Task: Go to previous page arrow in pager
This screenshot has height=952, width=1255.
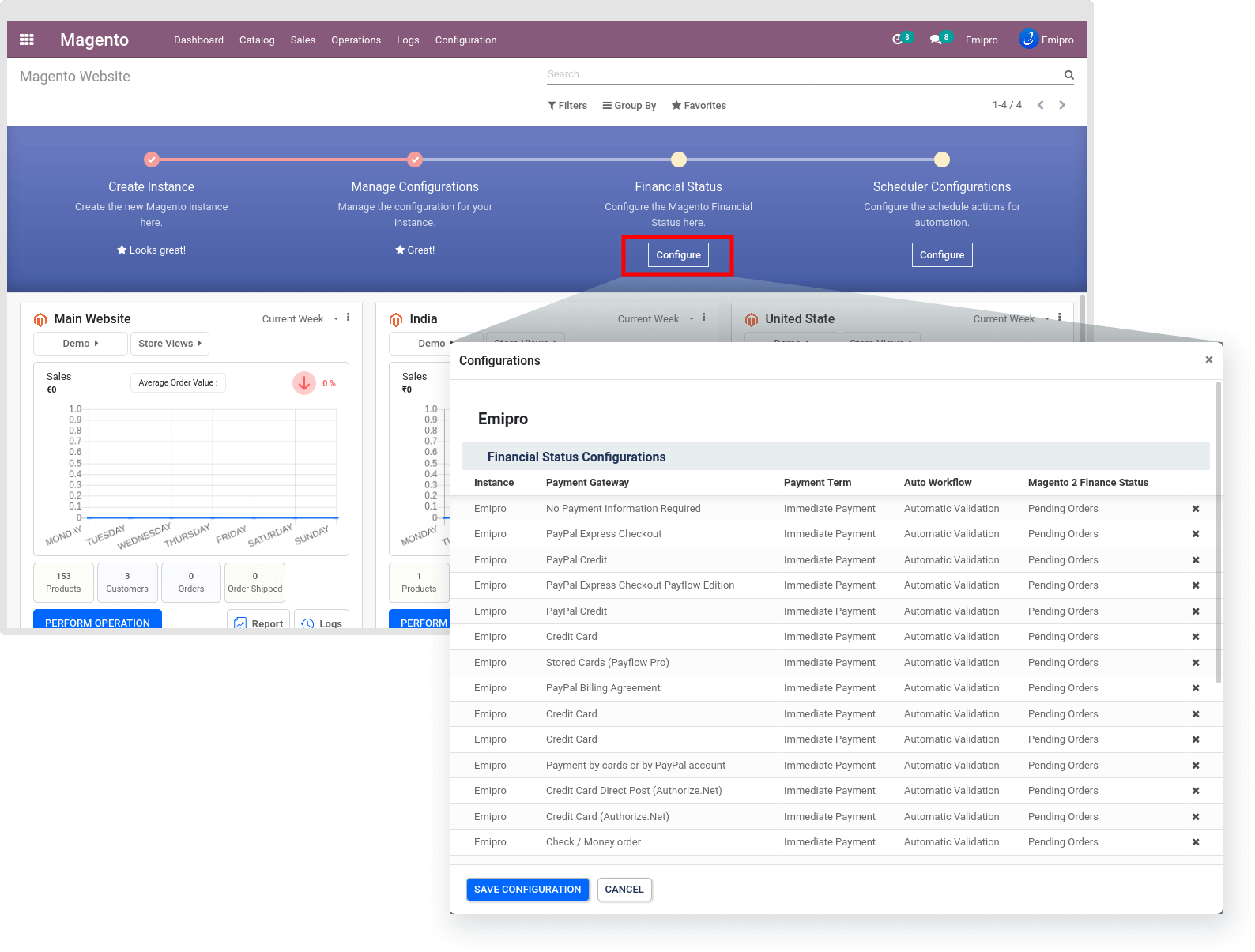Action: tap(1041, 105)
